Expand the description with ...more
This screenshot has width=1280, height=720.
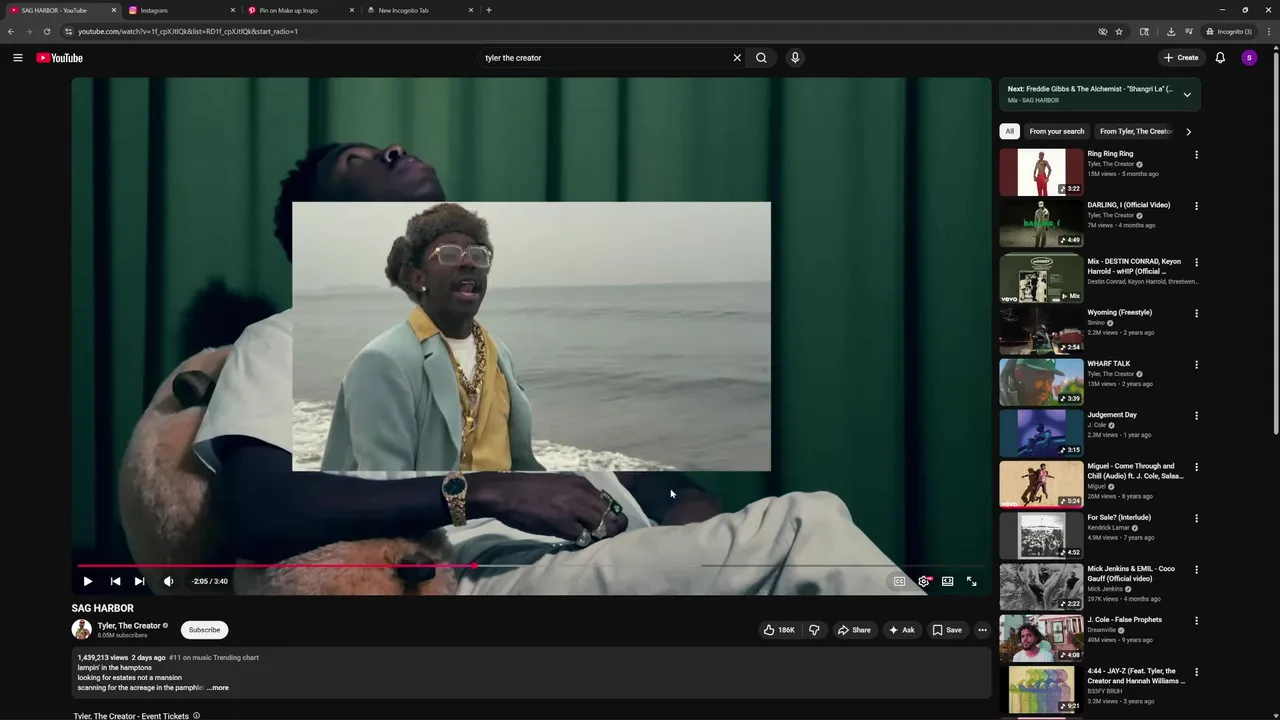click(218, 688)
